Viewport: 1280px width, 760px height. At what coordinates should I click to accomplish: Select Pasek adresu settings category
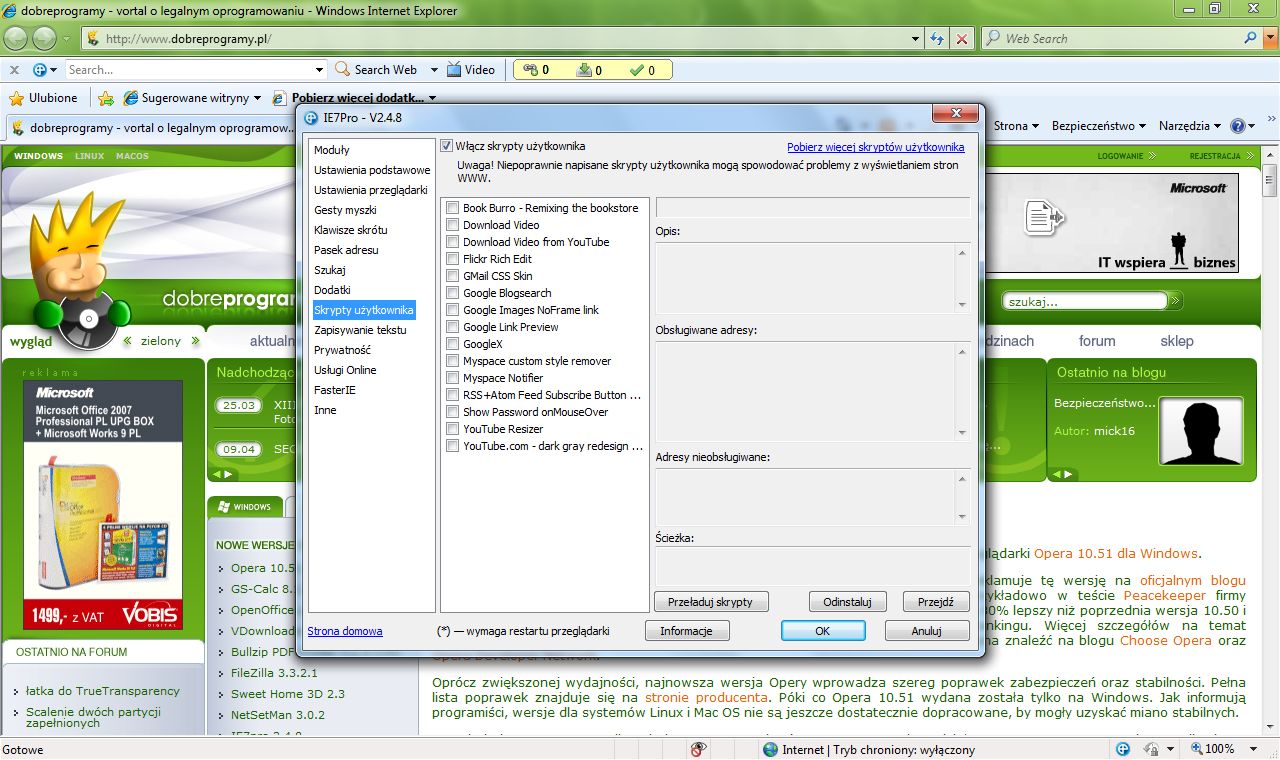346,250
